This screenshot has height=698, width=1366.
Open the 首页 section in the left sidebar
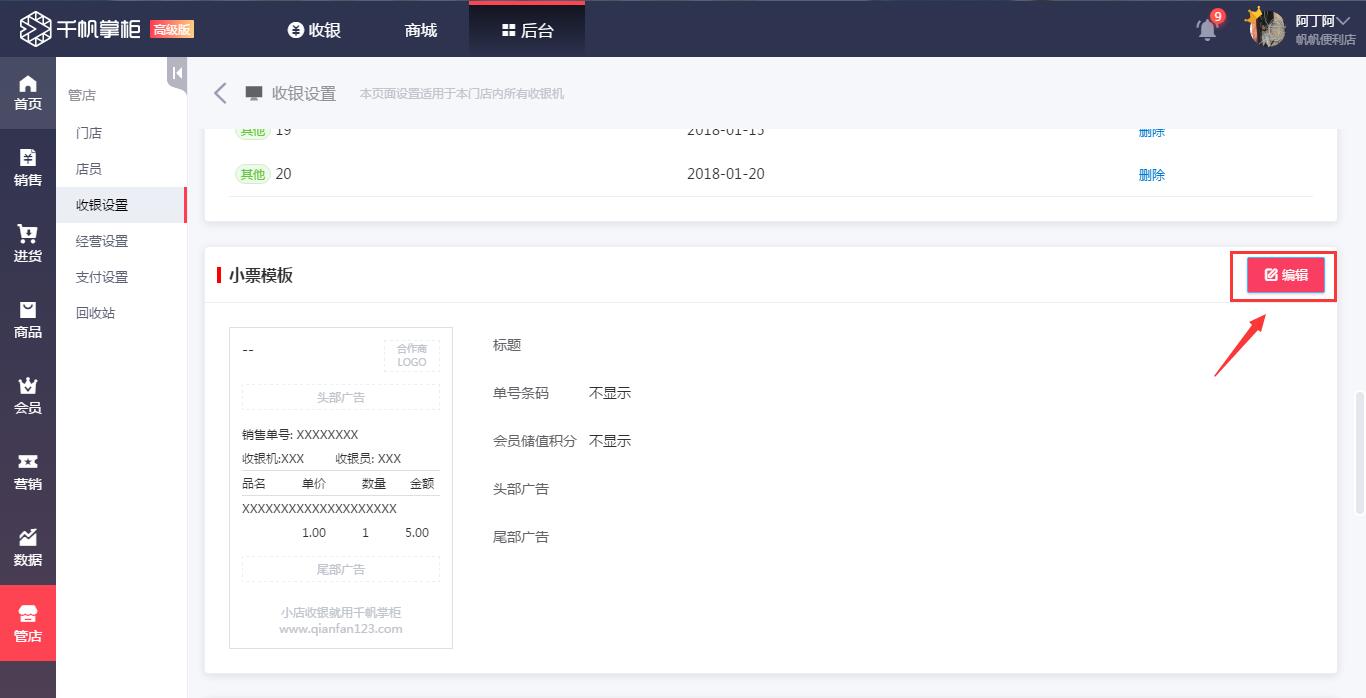[x=27, y=92]
